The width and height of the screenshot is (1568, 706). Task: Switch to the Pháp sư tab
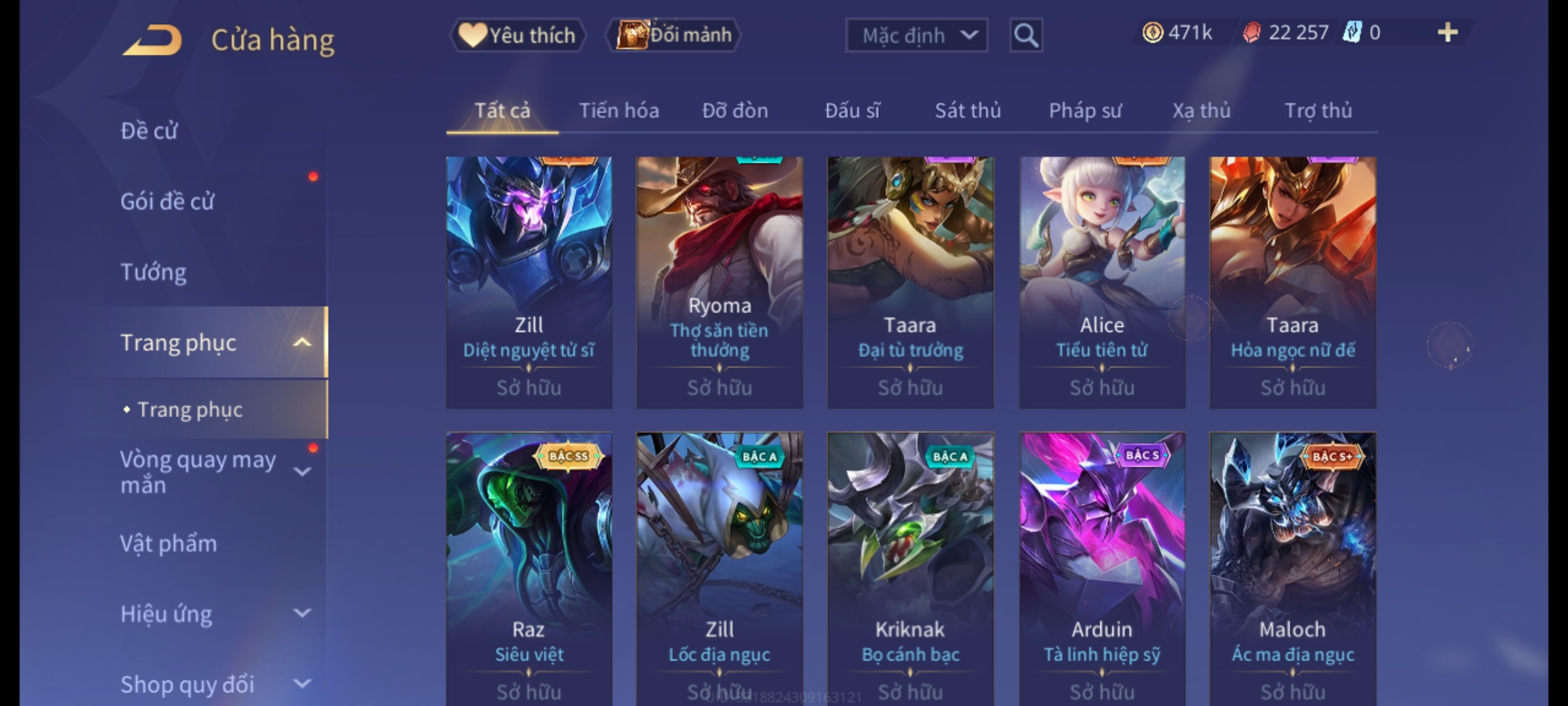tap(1085, 110)
